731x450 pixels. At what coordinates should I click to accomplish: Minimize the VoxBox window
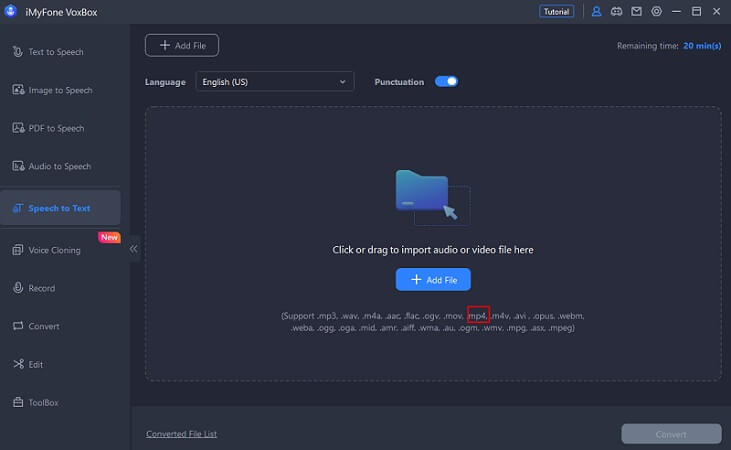click(676, 12)
